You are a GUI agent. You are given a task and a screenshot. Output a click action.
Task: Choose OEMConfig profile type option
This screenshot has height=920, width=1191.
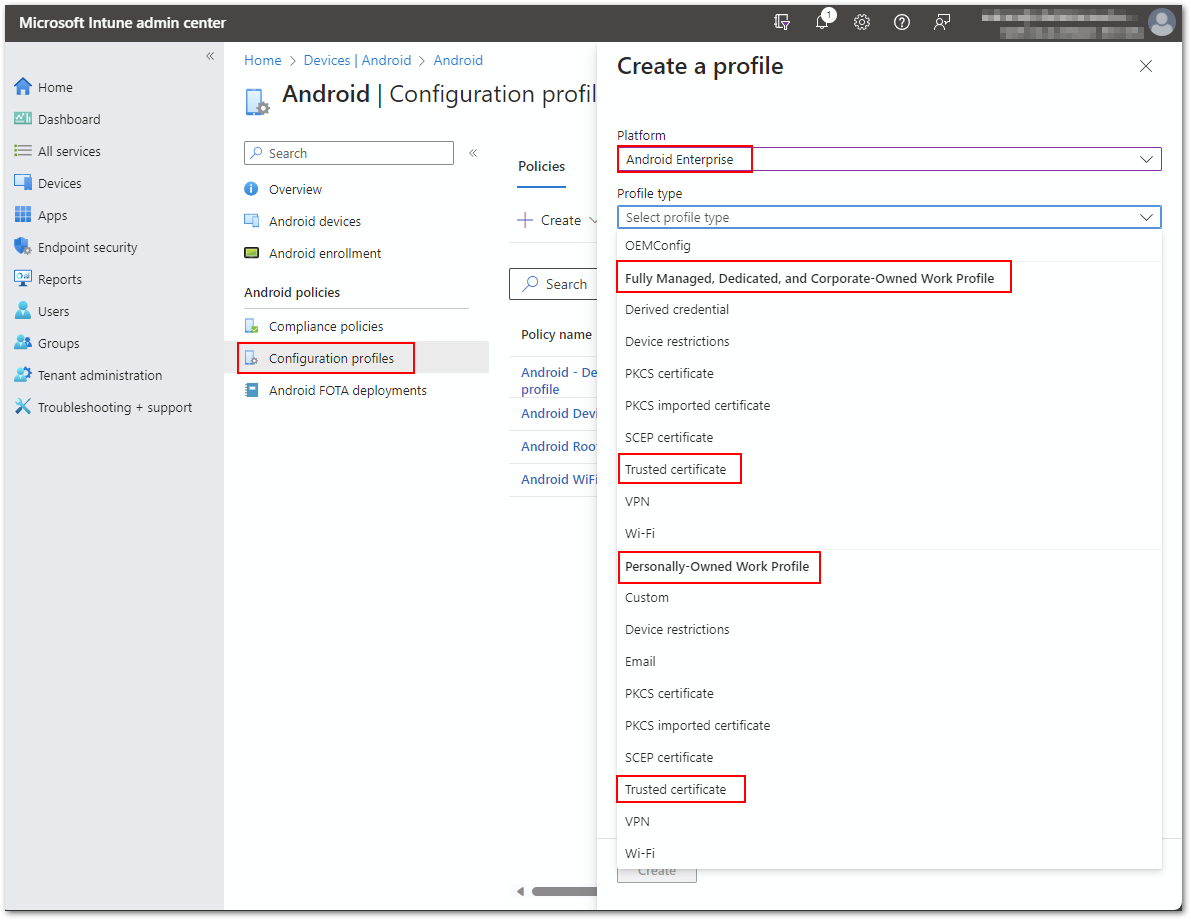(x=658, y=245)
